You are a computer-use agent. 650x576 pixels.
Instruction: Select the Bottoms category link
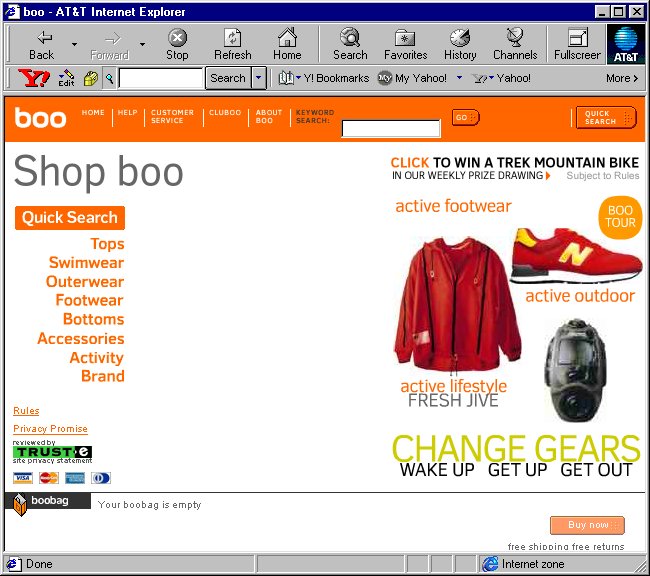pyautogui.click(x=94, y=319)
